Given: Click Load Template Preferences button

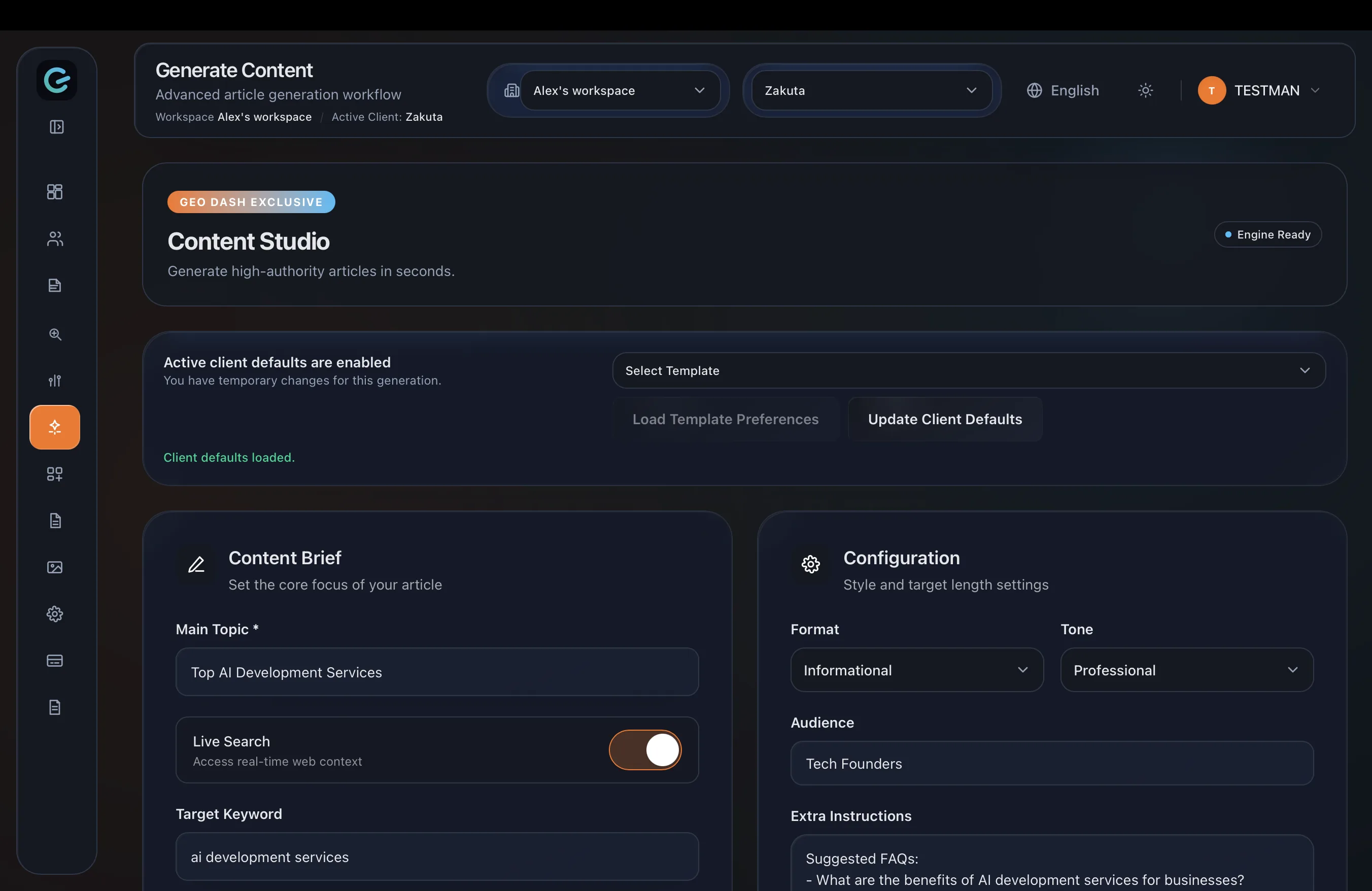Looking at the screenshot, I should (x=725, y=419).
